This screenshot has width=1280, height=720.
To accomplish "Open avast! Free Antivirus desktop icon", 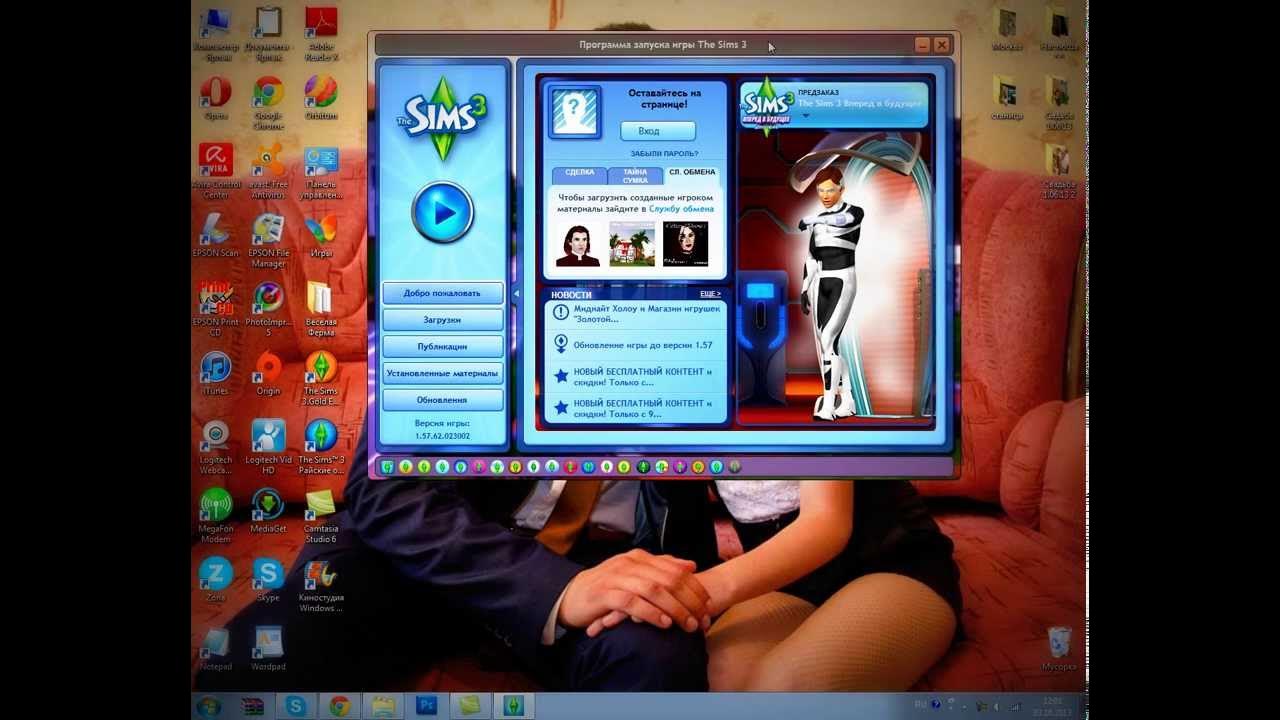I will pos(268,171).
